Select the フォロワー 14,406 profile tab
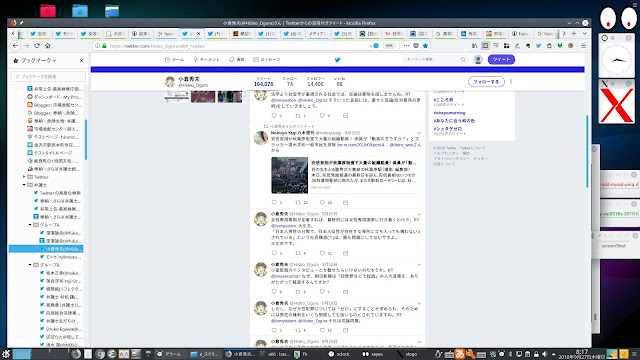The height and width of the screenshot is (360, 640). (x=316, y=81)
